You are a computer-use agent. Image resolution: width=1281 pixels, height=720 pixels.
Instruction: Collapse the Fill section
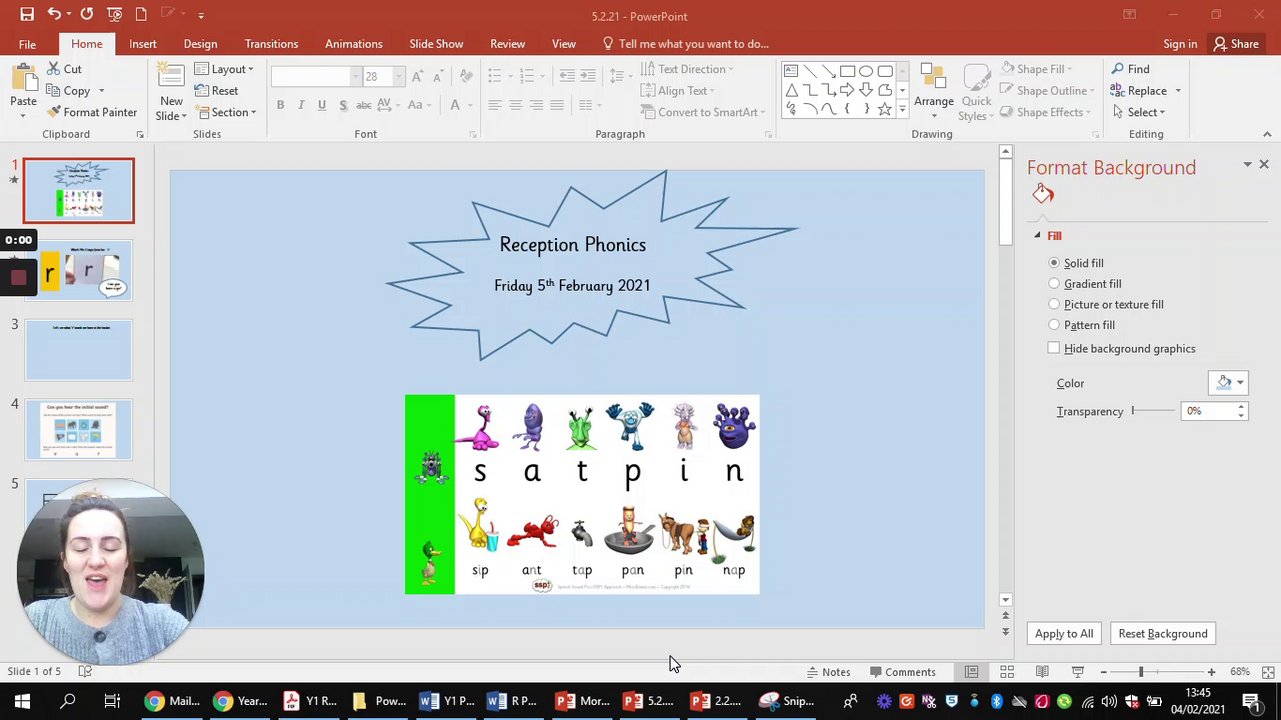(1037, 236)
